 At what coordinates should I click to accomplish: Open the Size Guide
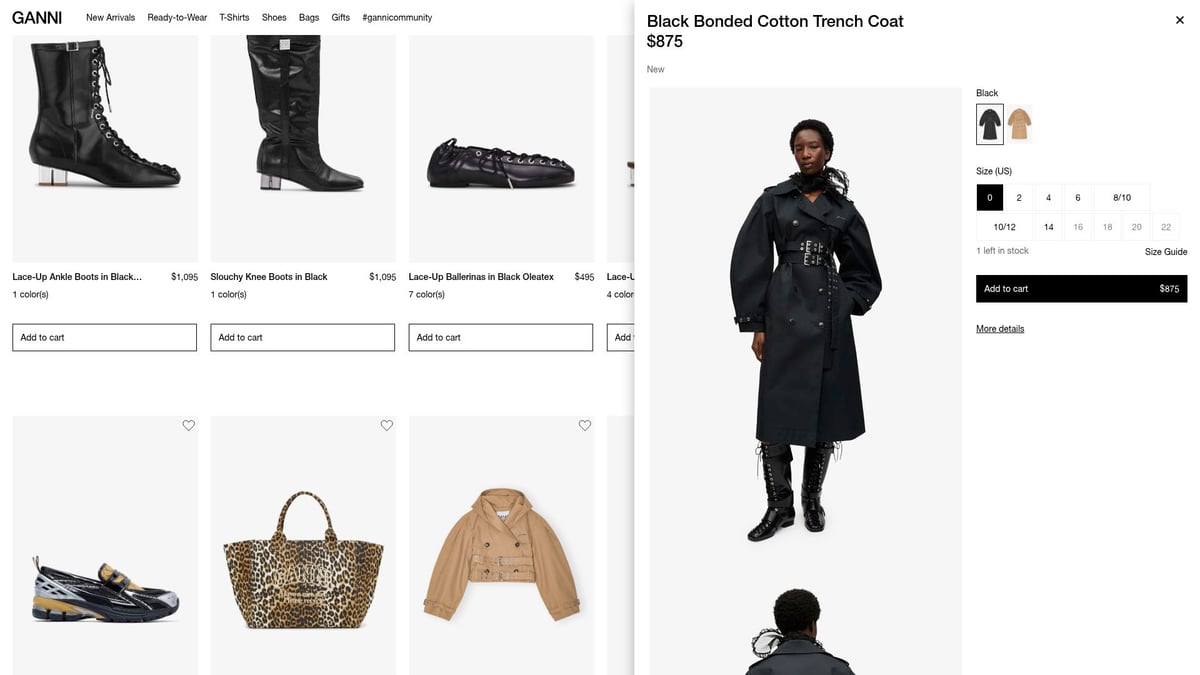coord(1166,252)
